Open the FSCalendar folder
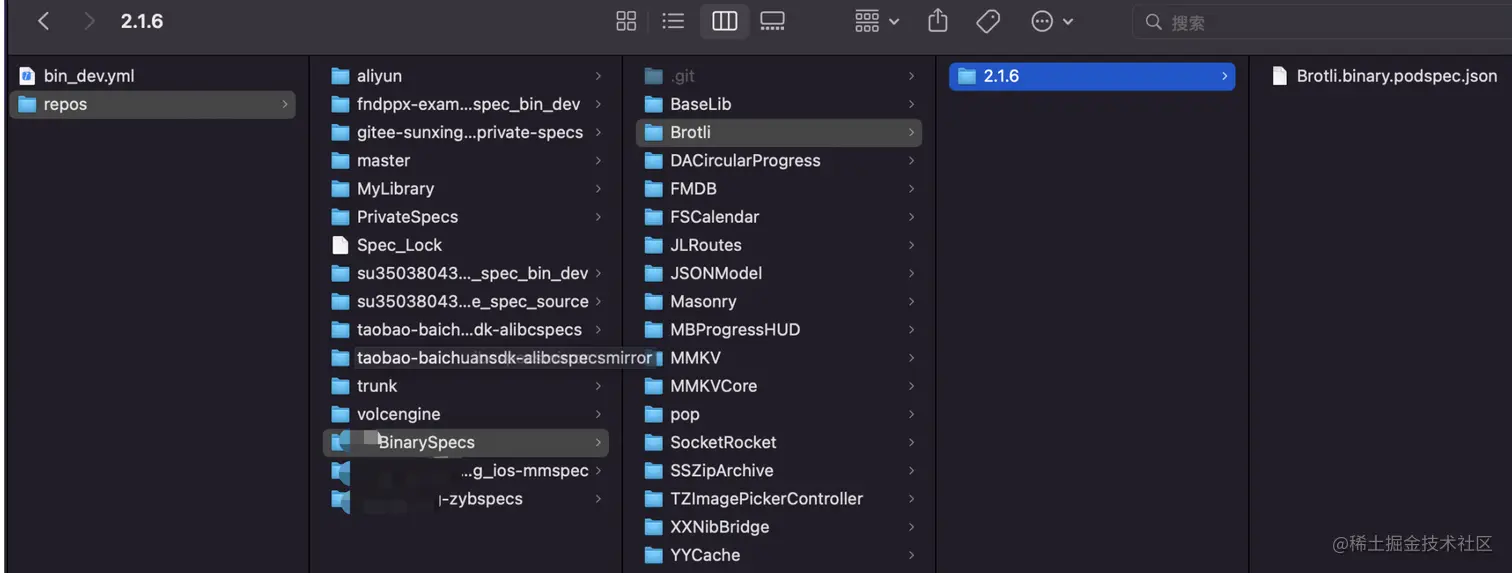Image resolution: width=1512 pixels, height=573 pixels. [779, 217]
